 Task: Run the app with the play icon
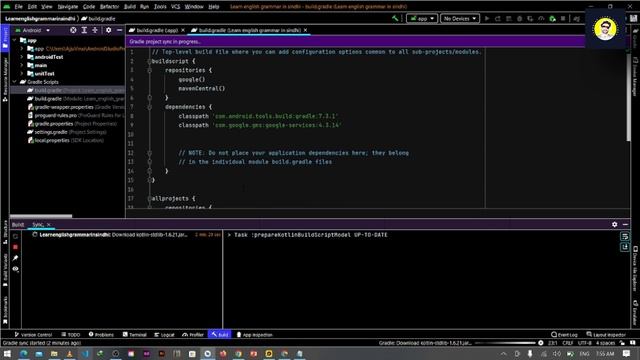click(x=487, y=18)
